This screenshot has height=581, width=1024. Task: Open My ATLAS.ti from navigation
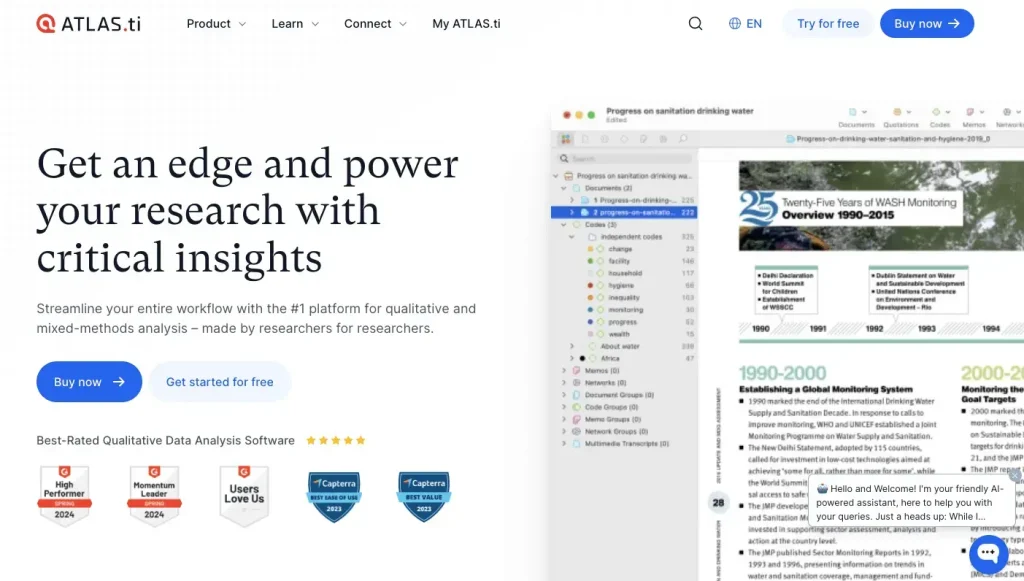[466, 24]
